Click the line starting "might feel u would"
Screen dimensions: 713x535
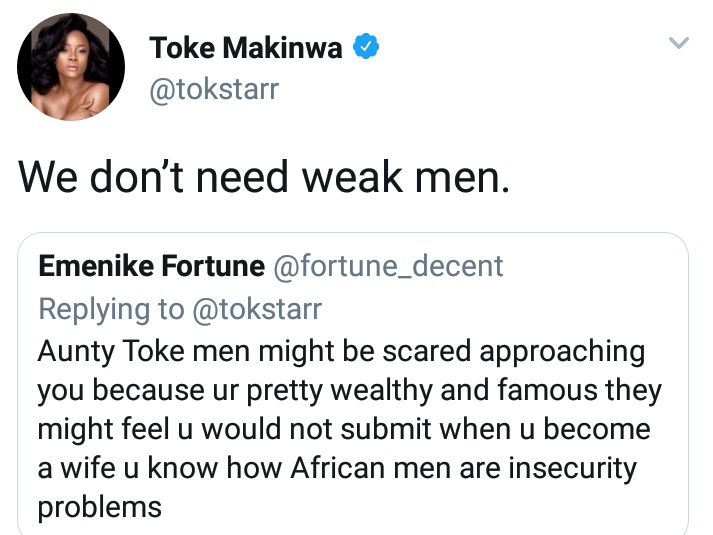tap(344, 429)
